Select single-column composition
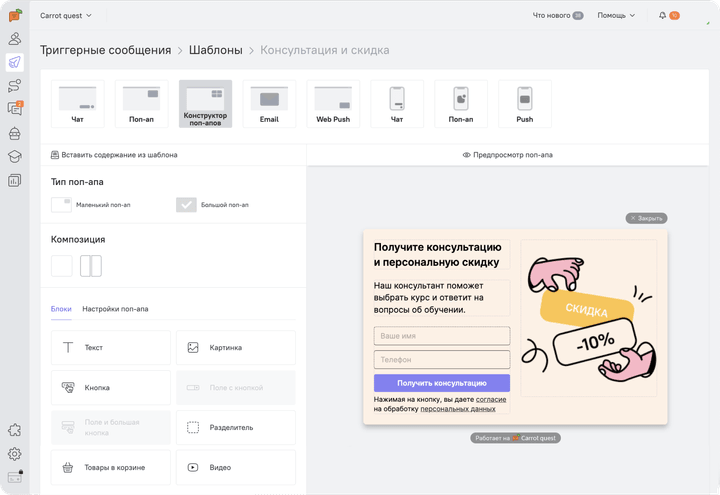This screenshot has height=495, width=720. [x=62, y=266]
